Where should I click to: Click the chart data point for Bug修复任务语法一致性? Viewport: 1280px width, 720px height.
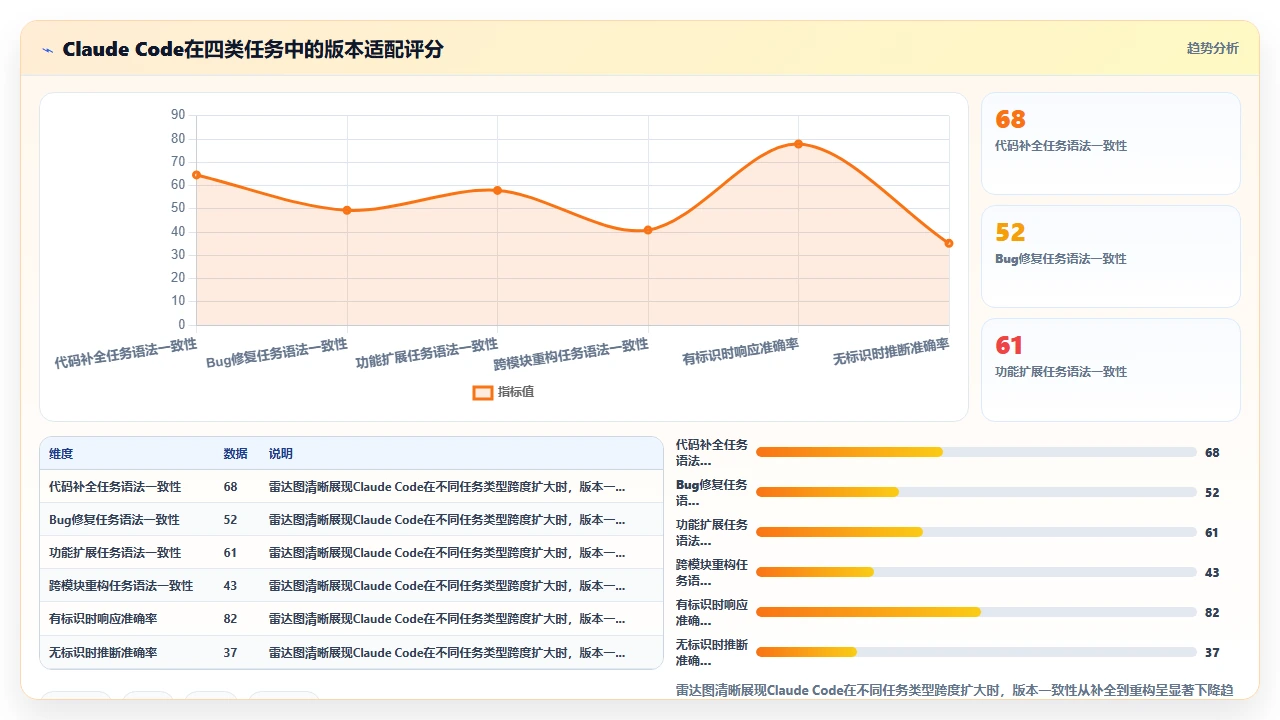click(347, 210)
